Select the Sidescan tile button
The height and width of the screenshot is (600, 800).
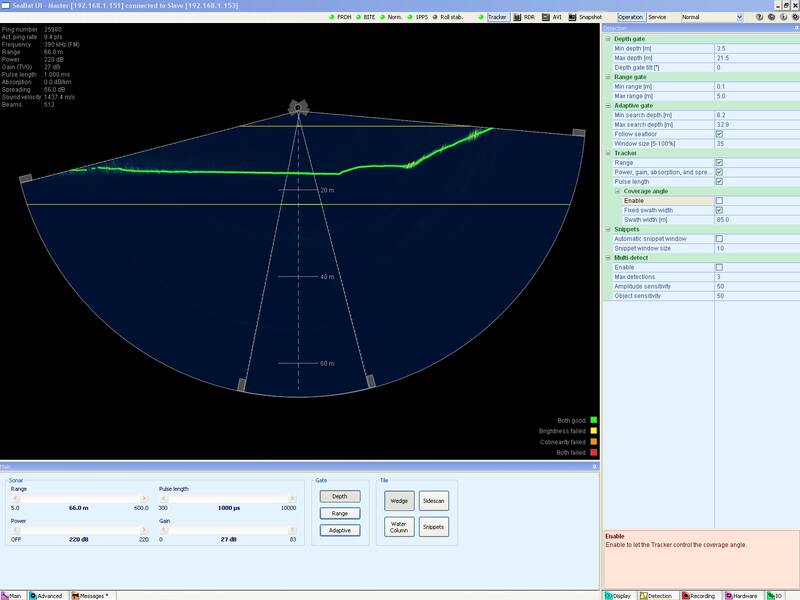pos(433,499)
